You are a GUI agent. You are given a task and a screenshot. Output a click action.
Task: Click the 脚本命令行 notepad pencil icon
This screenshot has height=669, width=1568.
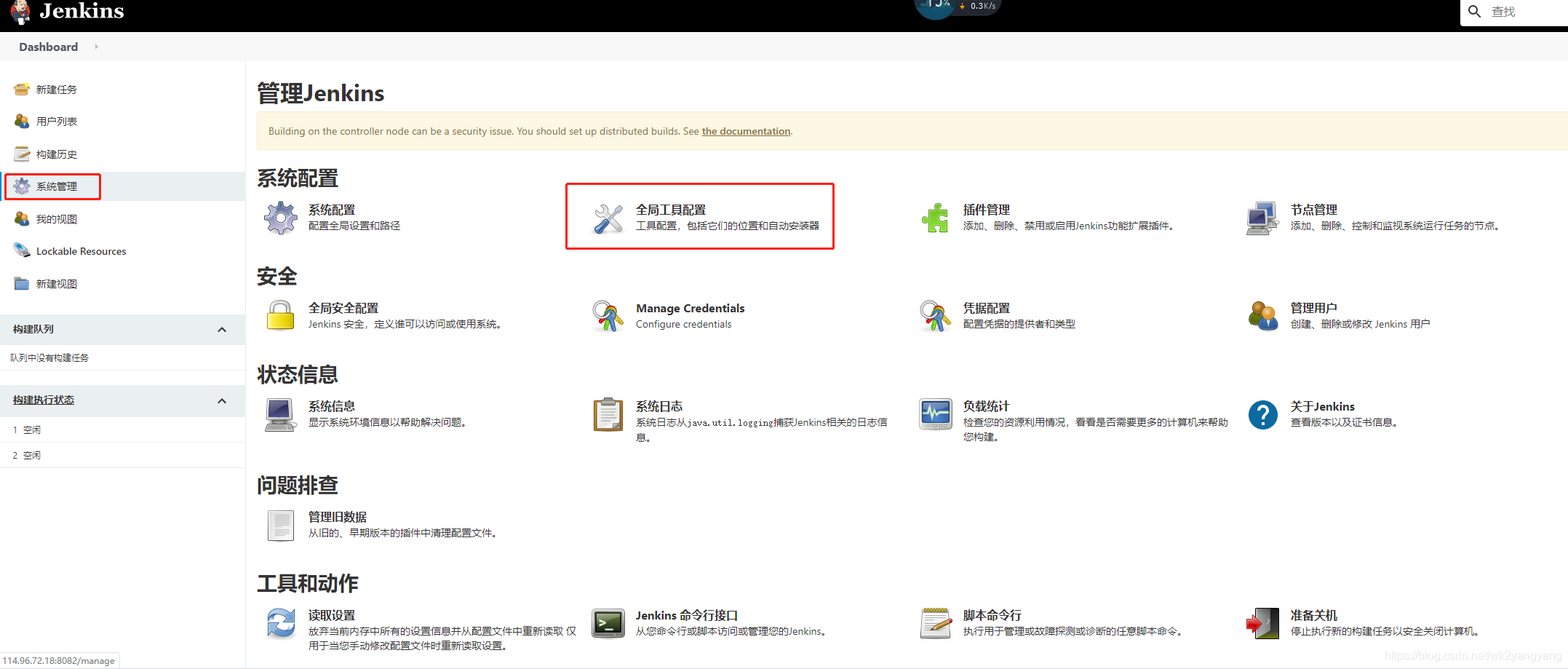click(x=935, y=623)
